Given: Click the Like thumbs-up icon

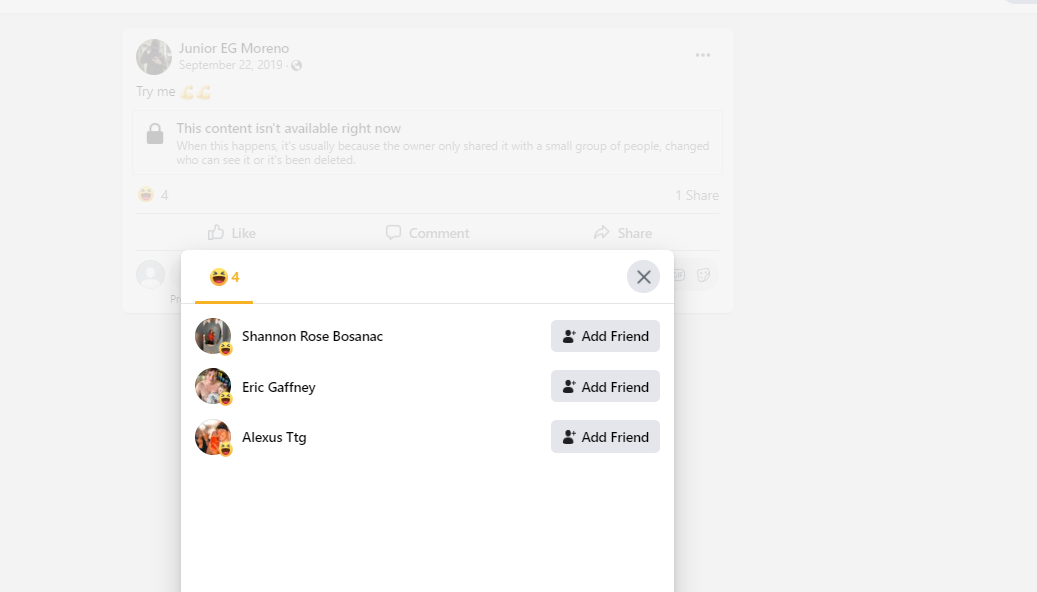Looking at the screenshot, I should pos(216,232).
